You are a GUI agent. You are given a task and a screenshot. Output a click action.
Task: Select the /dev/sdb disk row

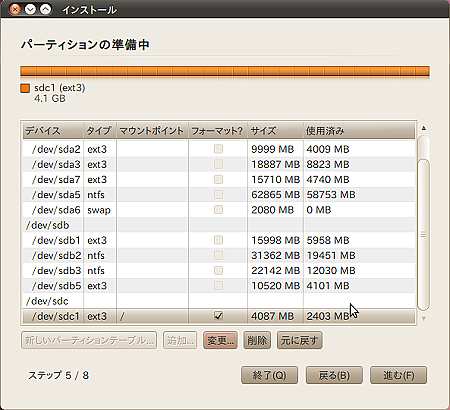[x=219, y=225]
